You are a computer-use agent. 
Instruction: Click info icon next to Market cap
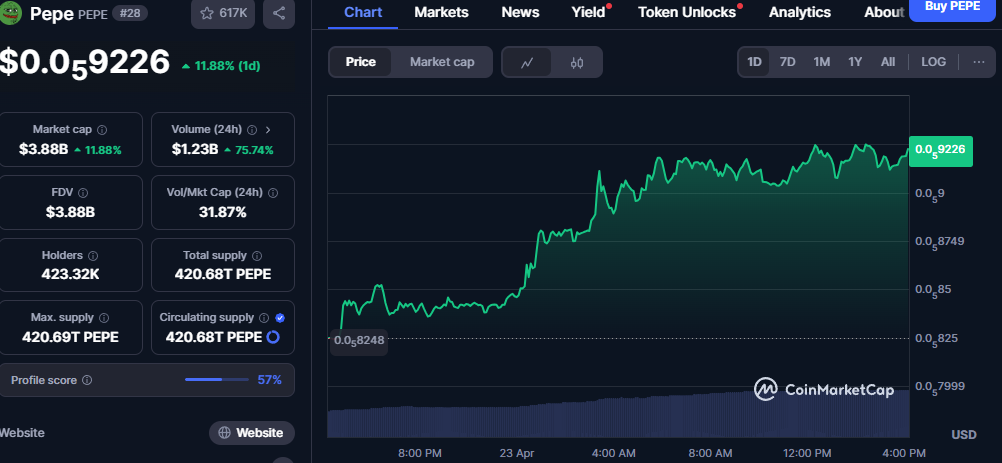102,130
